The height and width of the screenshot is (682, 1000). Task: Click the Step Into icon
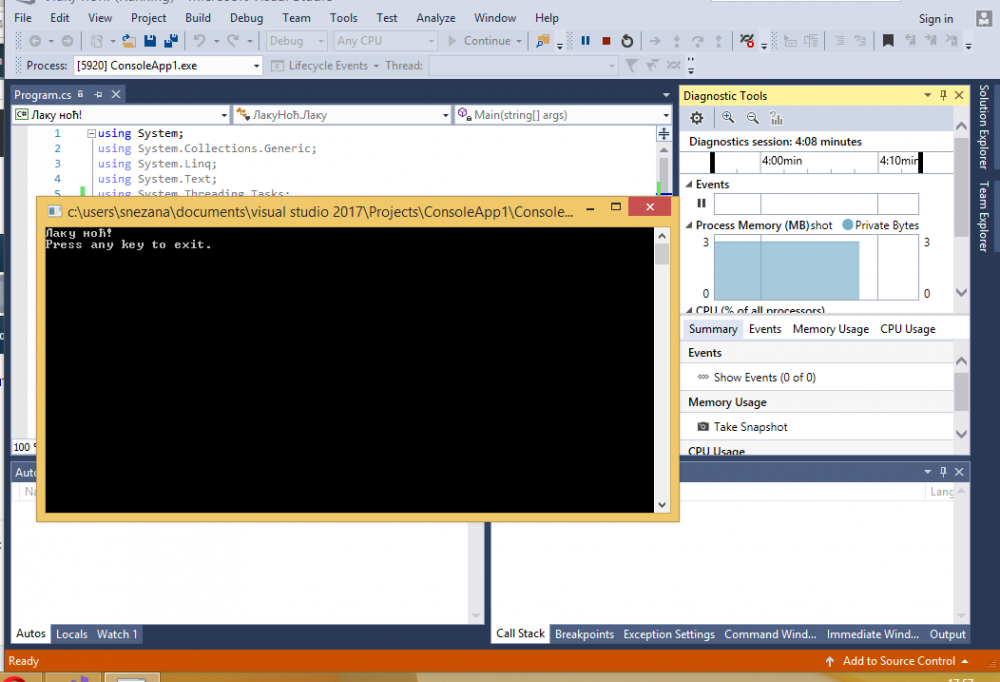coord(676,41)
